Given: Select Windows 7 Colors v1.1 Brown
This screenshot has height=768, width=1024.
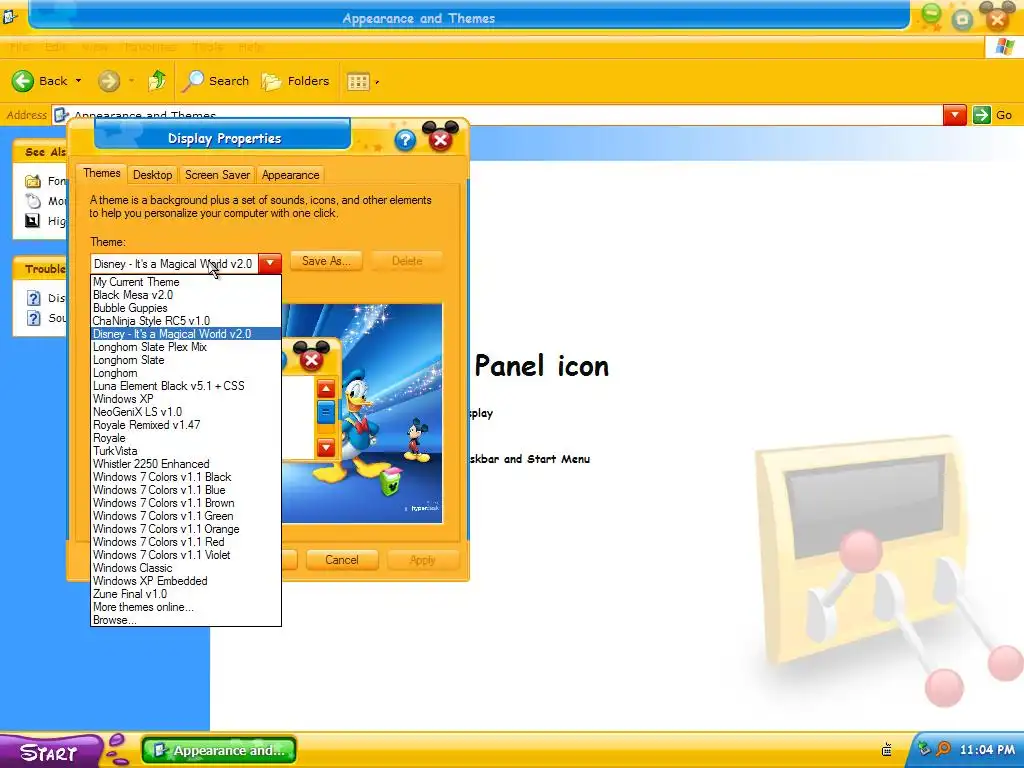Looking at the screenshot, I should tap(186, 503).
